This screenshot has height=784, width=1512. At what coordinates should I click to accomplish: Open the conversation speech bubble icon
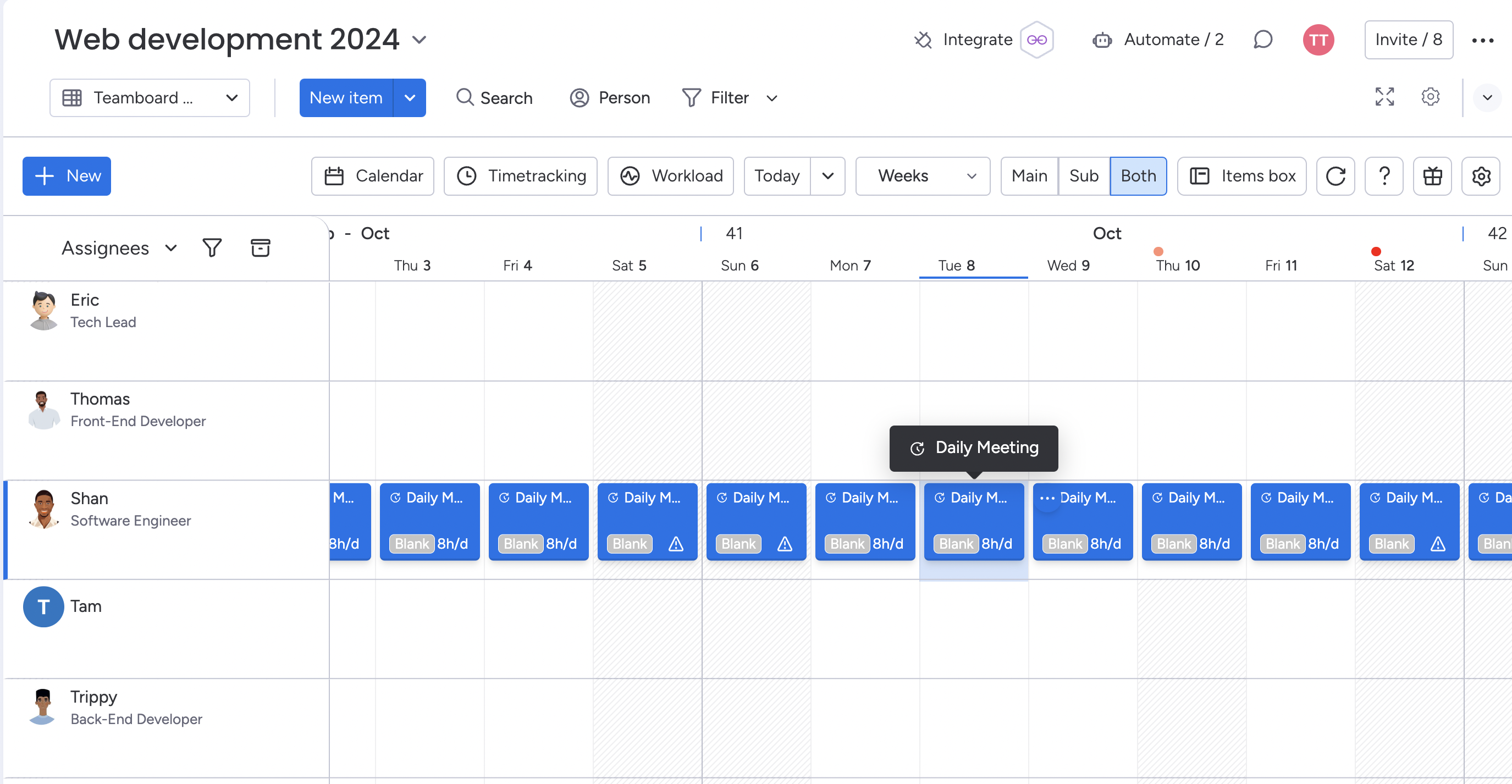[1262, 40]
